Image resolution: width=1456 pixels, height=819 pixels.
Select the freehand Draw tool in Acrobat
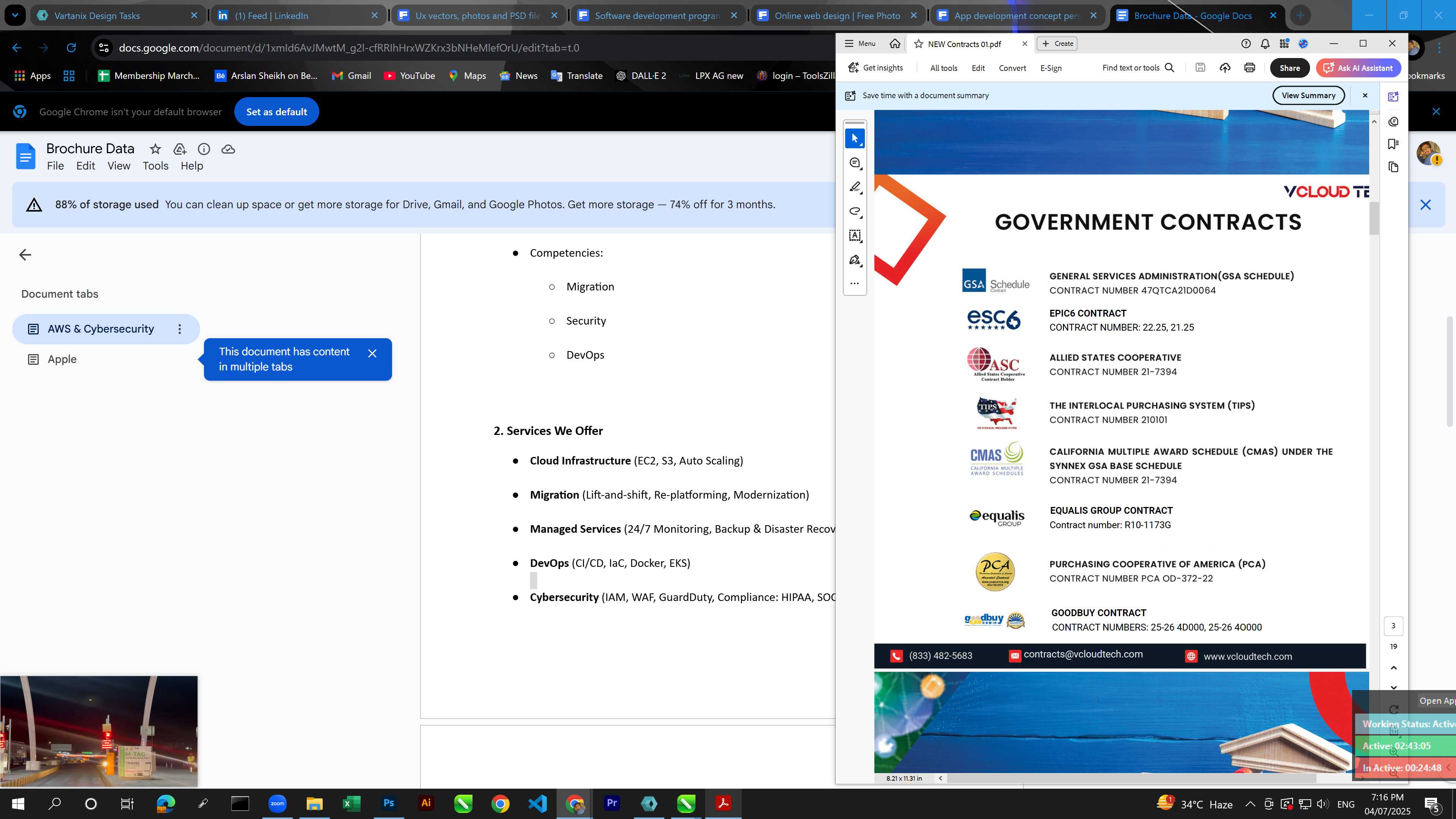(x=855, y=212)
